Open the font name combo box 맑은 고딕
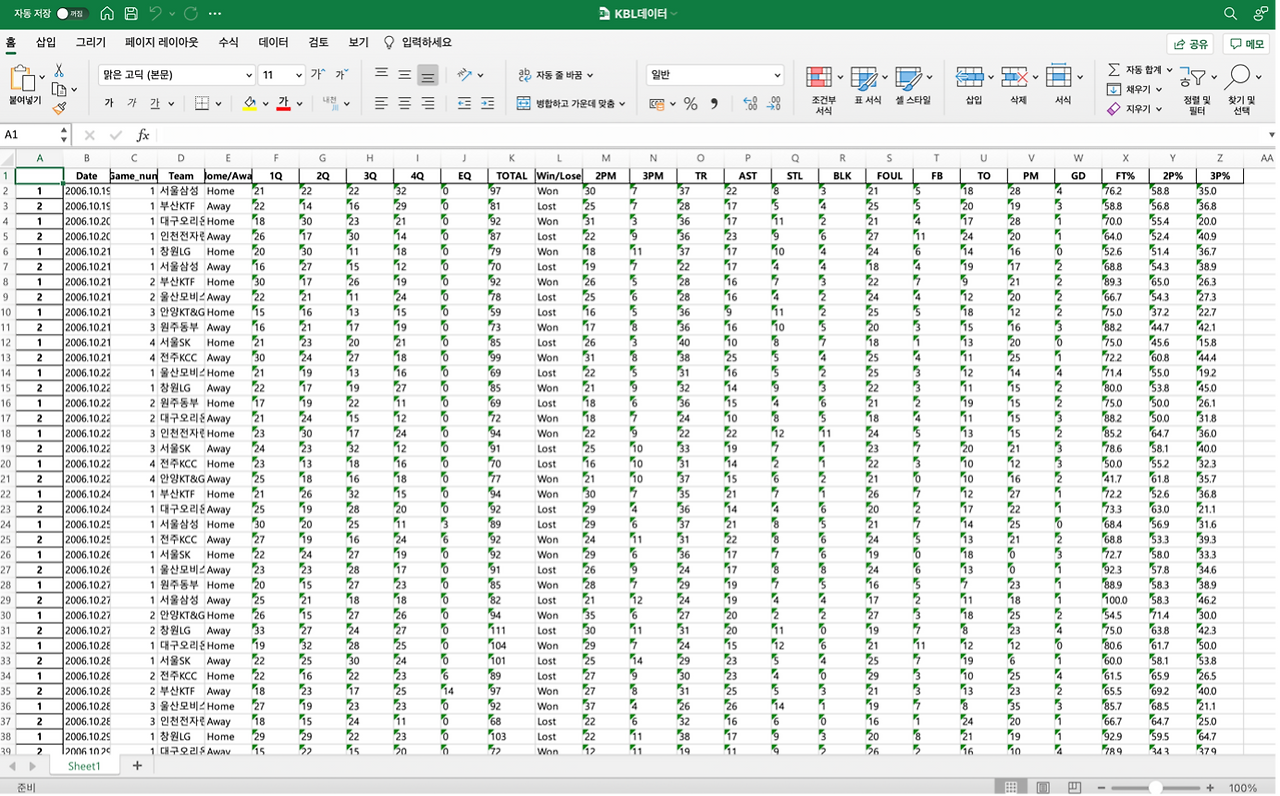This screenshot has width=1280, height=796. pos(177,75)
